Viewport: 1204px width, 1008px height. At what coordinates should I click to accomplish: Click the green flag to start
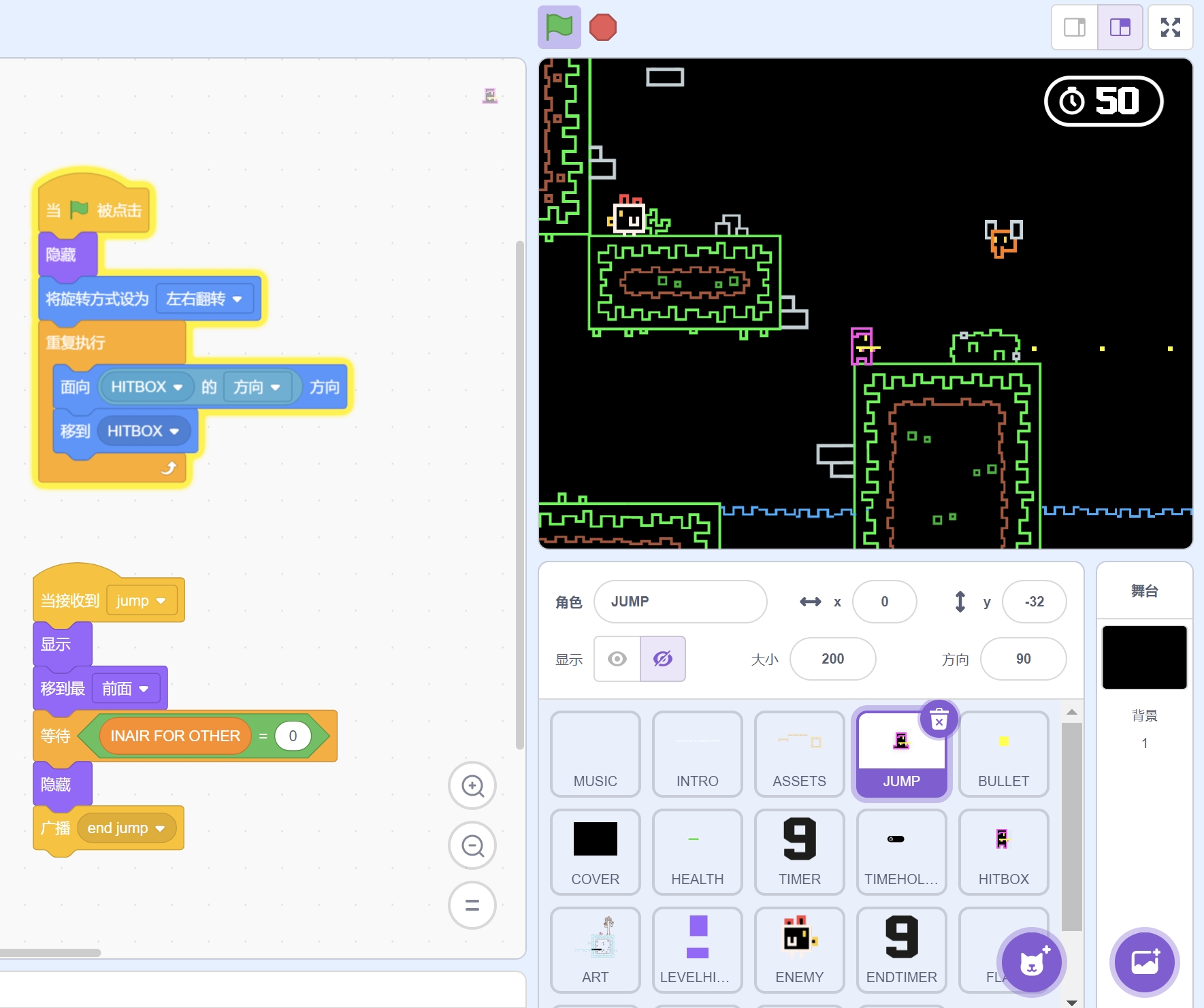[559, 27]
